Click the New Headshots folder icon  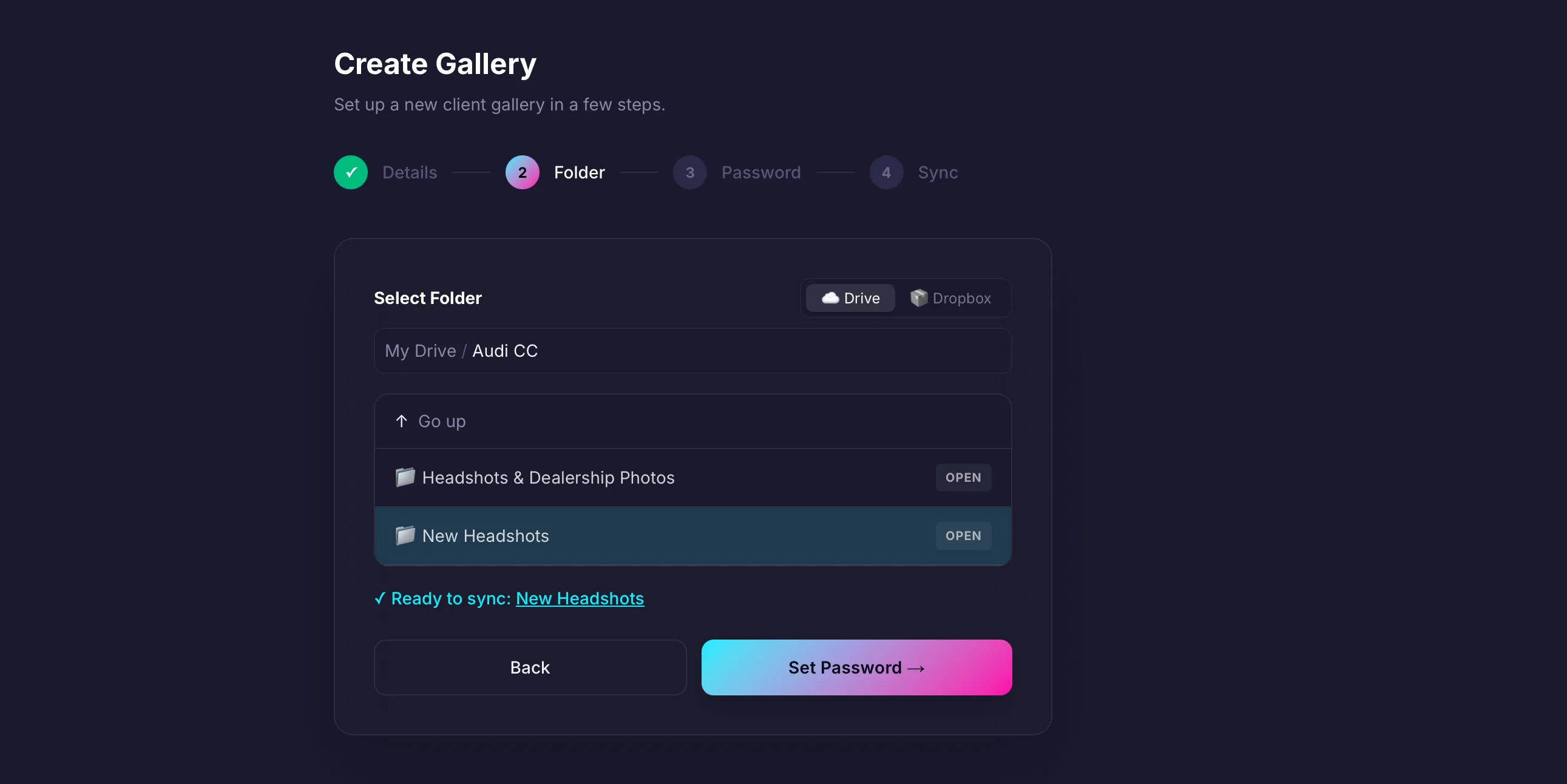[x=405, y=536]
